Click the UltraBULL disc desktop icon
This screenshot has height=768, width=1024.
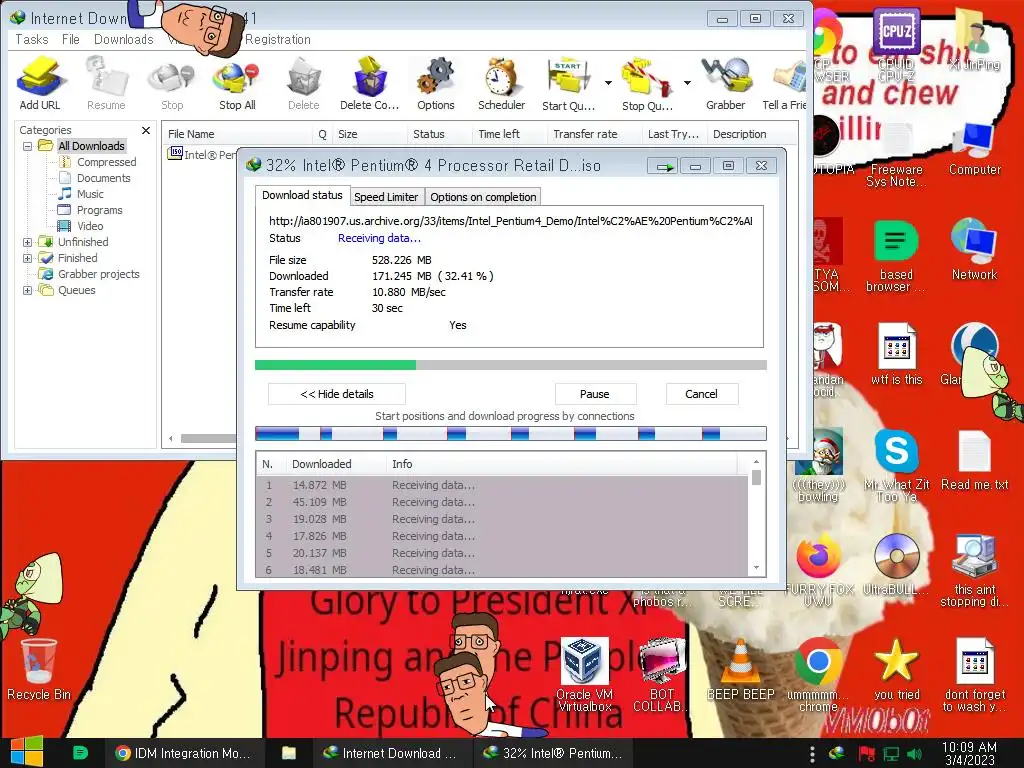pos(897,564)
